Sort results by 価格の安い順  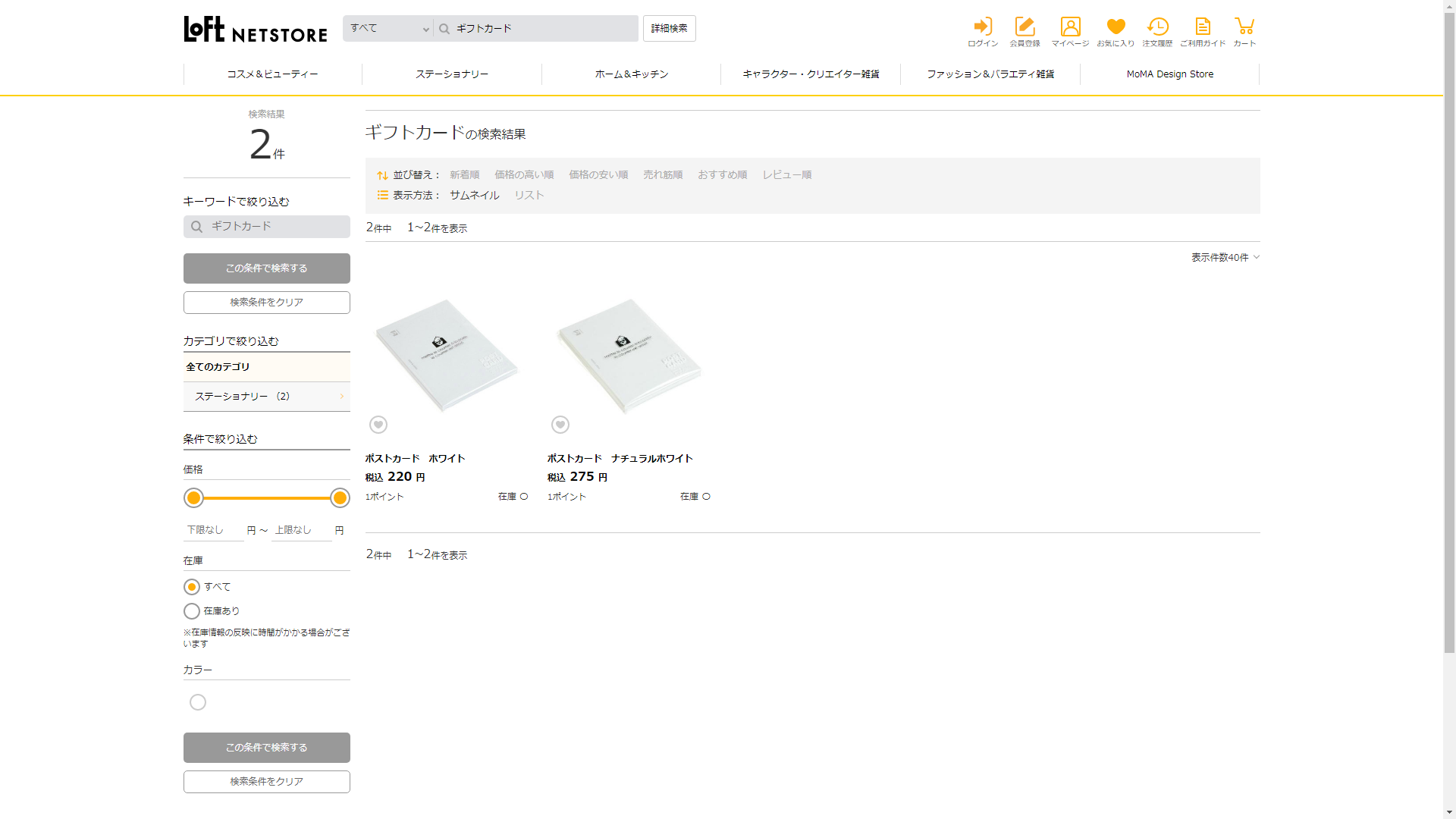coord(598,175)
